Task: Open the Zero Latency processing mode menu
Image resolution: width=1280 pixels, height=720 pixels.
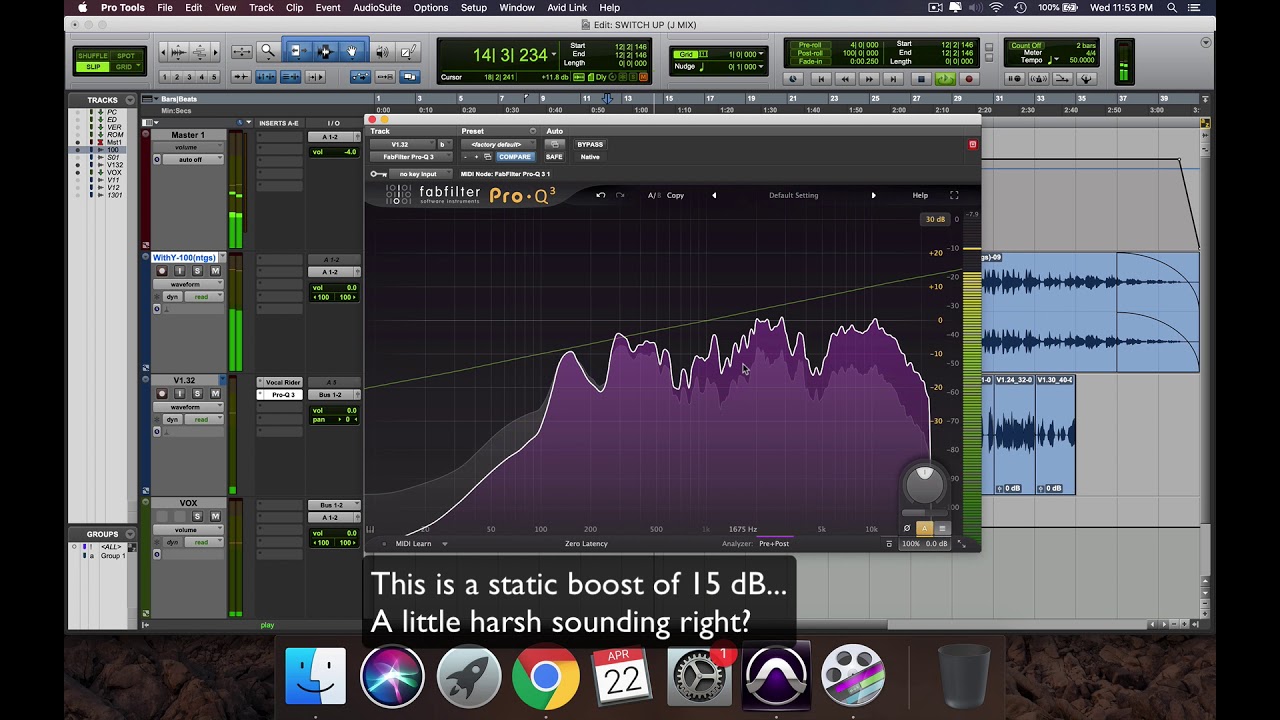Action: 586,544
